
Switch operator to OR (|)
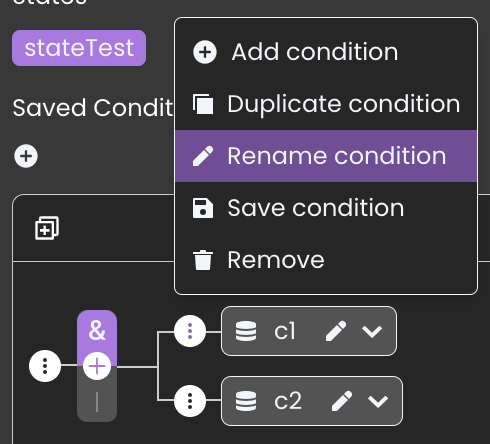point(97,402)
